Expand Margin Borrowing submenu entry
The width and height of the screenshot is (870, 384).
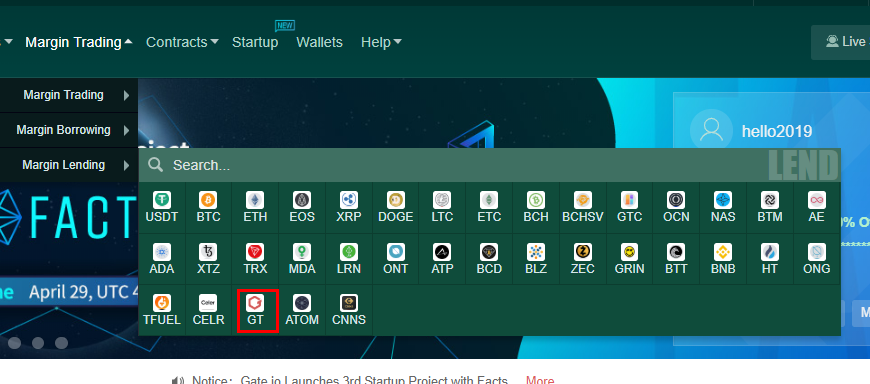tap(69, 130)
